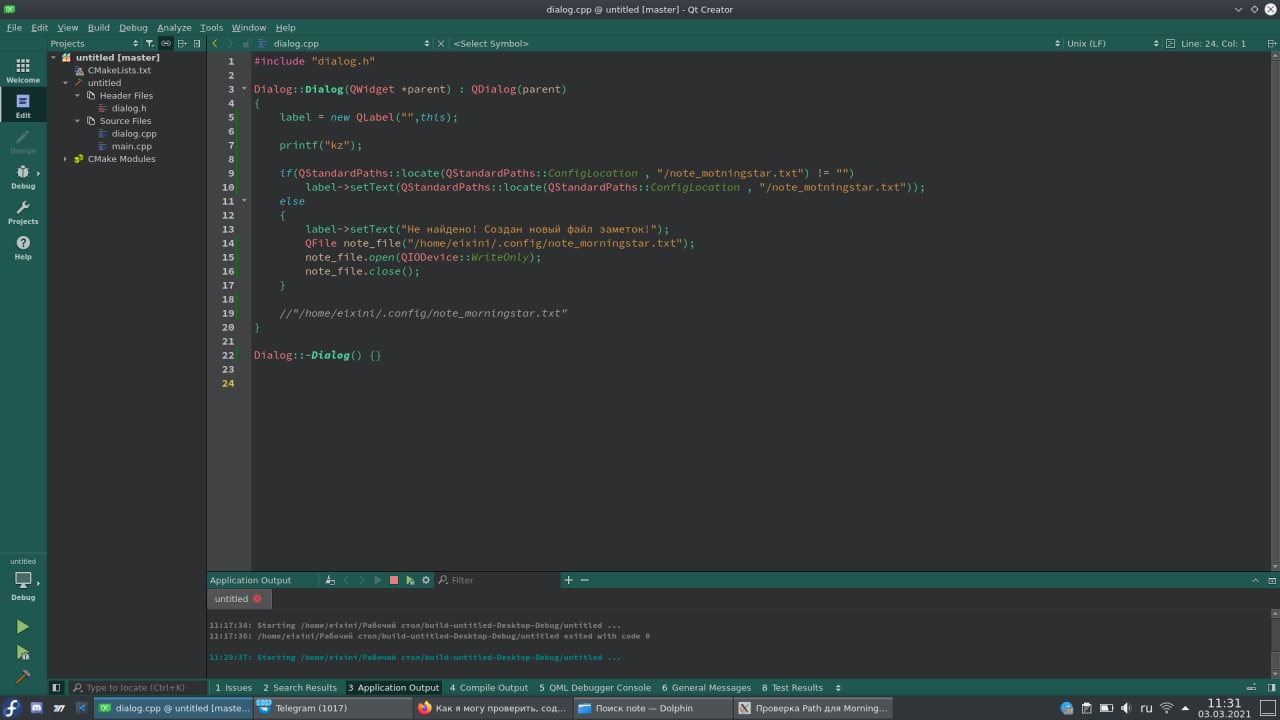Open main.cpp in project tree
The width and height of the screenshot is (1280, 720).
[x=131, y=146]
